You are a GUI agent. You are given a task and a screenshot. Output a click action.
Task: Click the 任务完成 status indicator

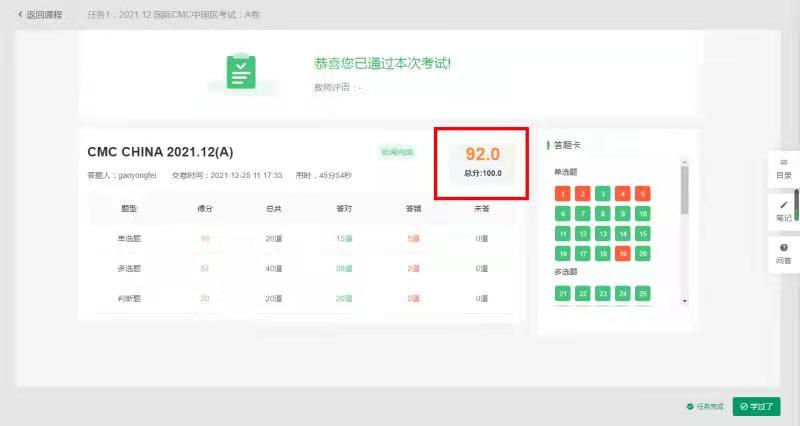[706, 407]
